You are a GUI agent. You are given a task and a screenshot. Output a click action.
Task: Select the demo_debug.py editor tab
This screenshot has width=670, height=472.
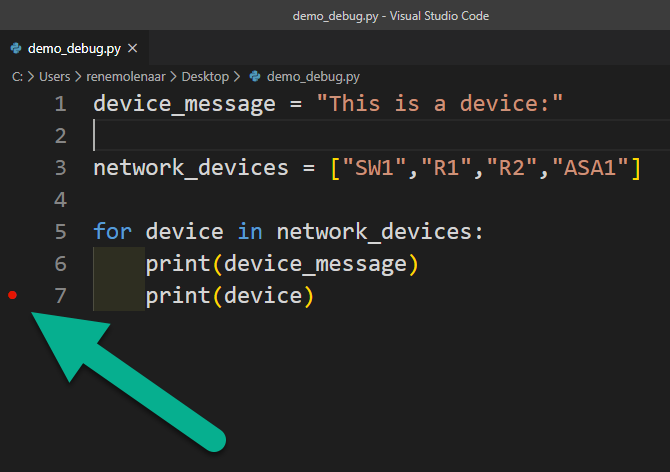point(74,48)
